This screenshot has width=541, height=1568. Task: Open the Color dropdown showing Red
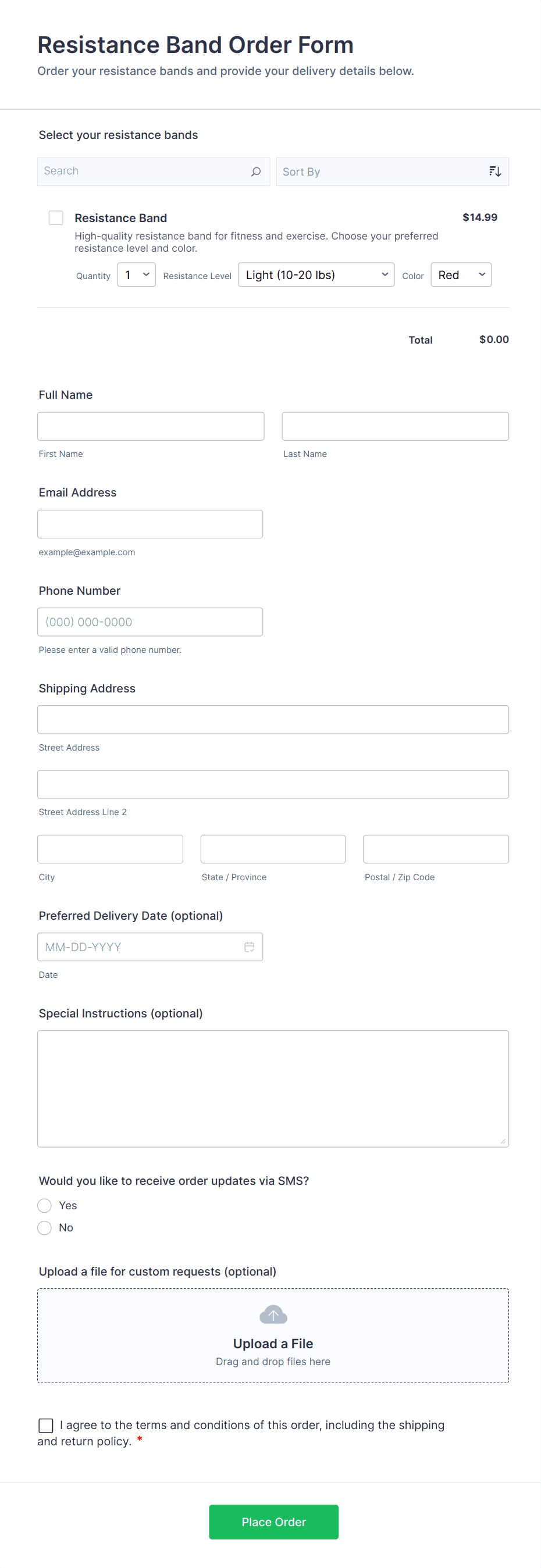click(461, 275)
